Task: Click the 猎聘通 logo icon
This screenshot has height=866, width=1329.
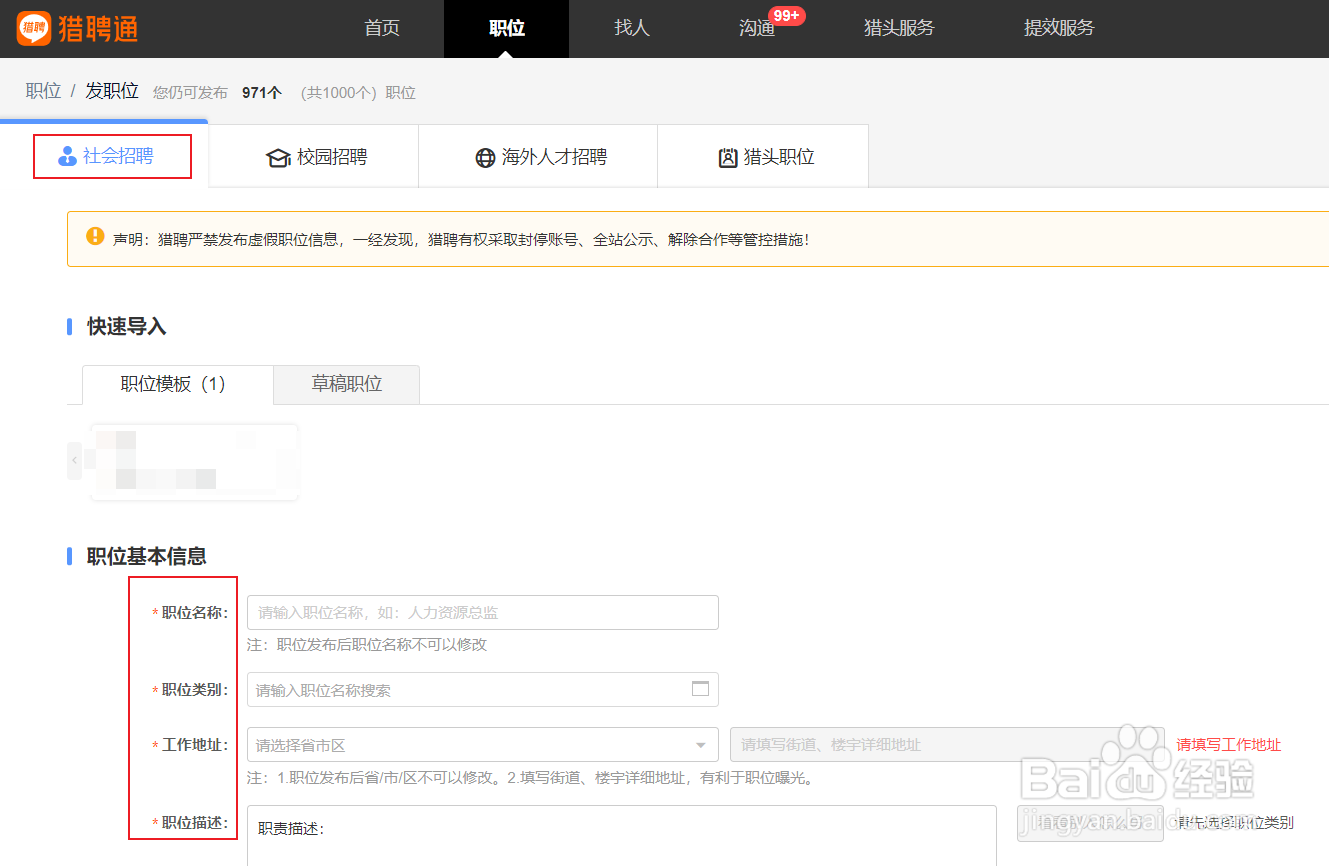Action: tap(34, 28)
